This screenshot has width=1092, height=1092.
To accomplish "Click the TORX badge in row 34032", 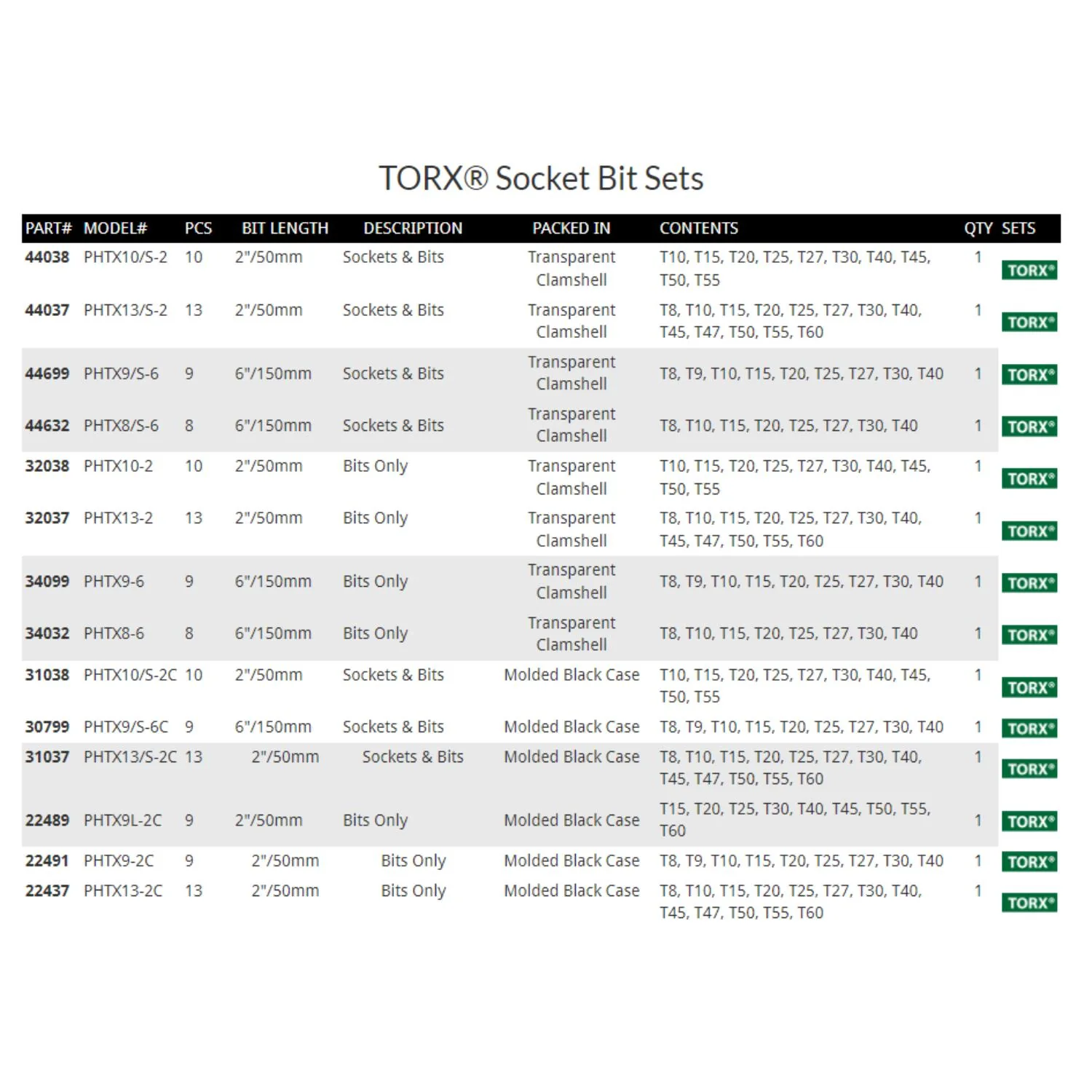I will 1029,635.
